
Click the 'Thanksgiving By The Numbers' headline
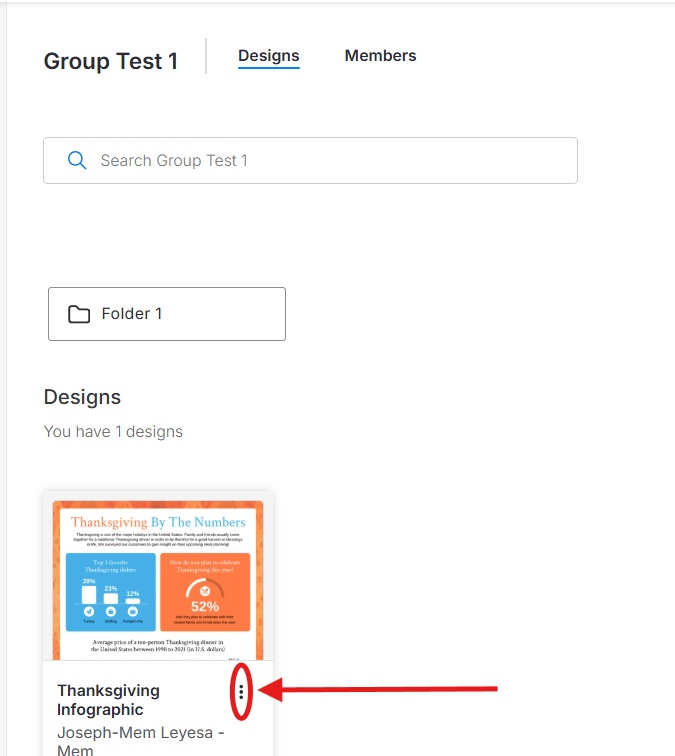coord(158,522)
